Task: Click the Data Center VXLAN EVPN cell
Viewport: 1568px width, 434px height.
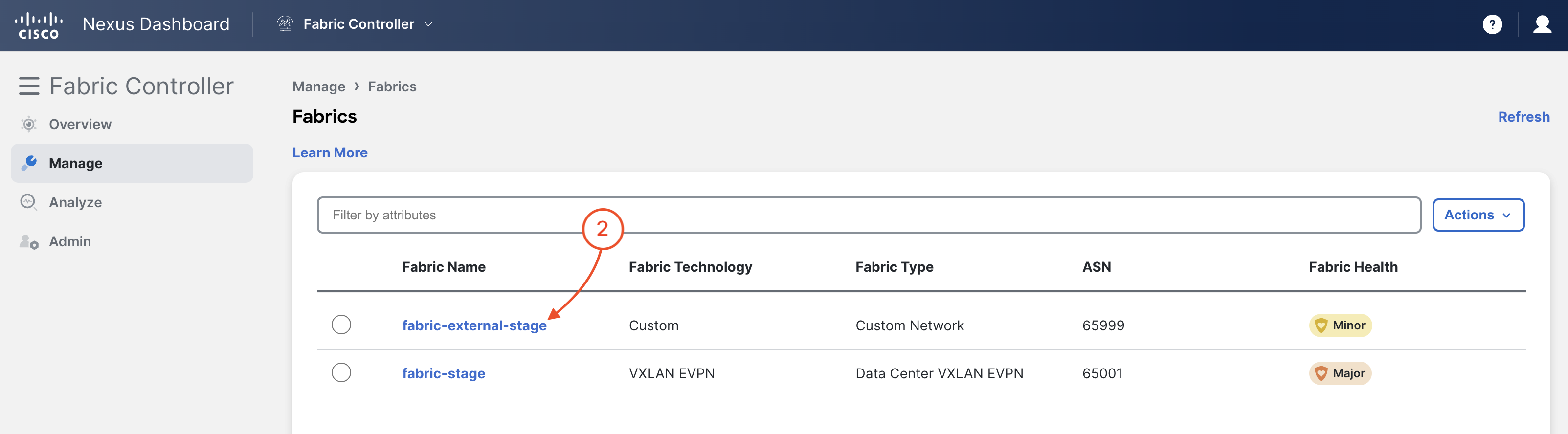Action: pos(939,373)
